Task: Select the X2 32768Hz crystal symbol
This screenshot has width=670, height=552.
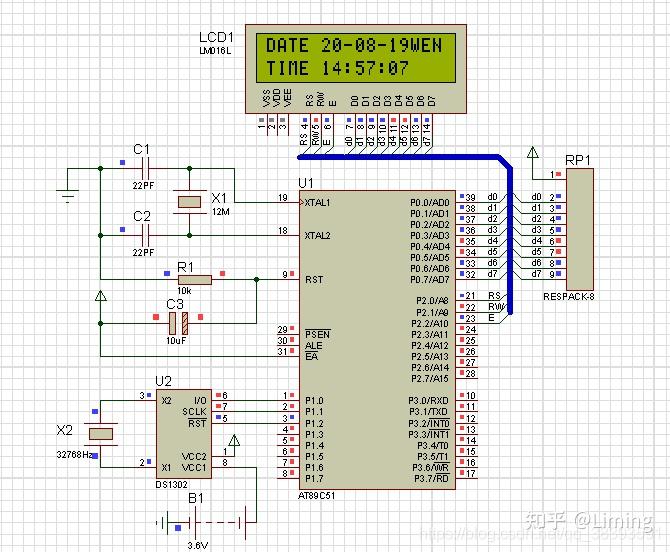Action: coord(101,434)
